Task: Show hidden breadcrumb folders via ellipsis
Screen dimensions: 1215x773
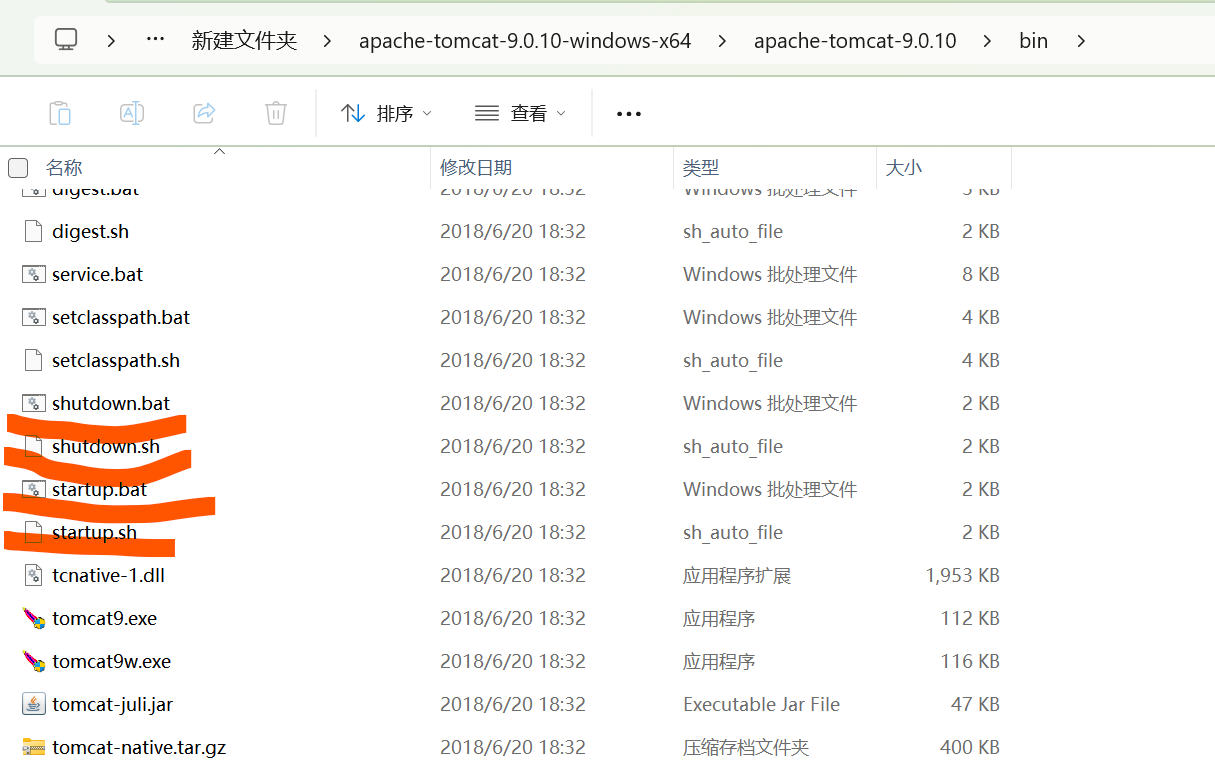Action: pos(155,40)
